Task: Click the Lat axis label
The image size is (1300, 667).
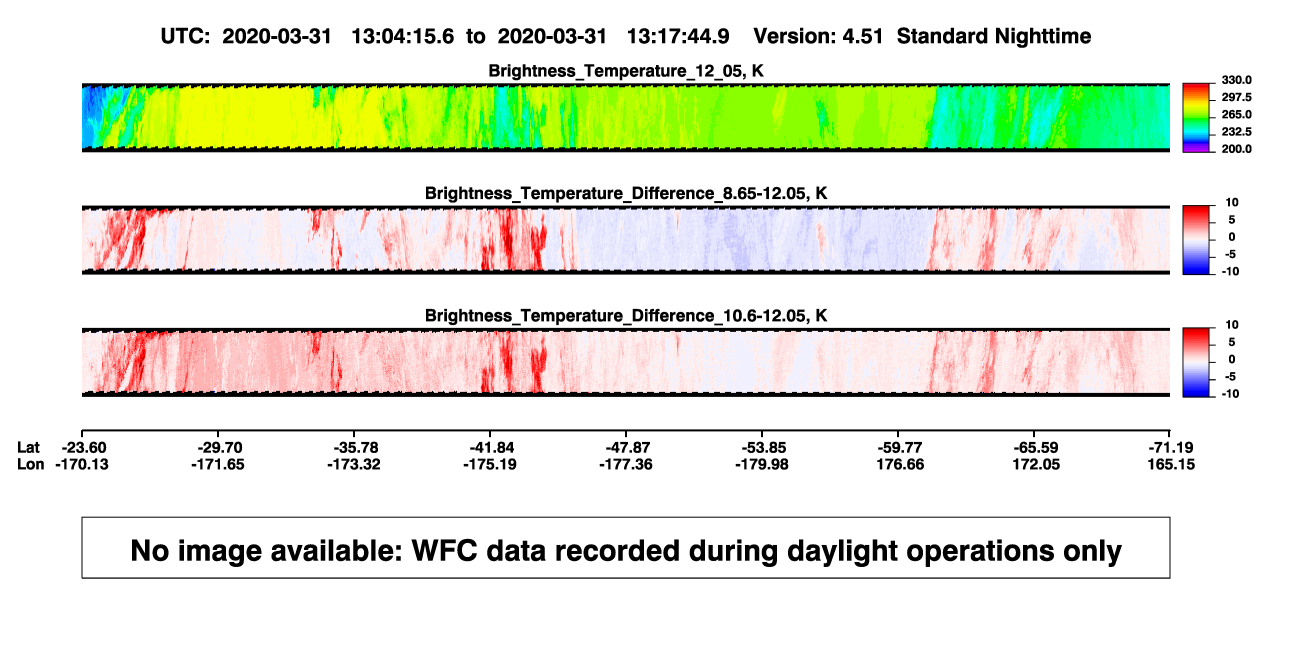Action: [30, 447]
